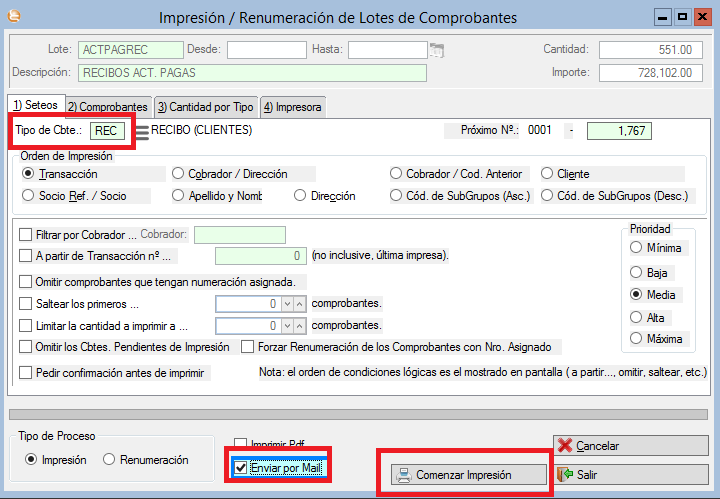Screen dimensions: 720x499
Task: Set priority to Máxima
Action: (x=636, y=339)
